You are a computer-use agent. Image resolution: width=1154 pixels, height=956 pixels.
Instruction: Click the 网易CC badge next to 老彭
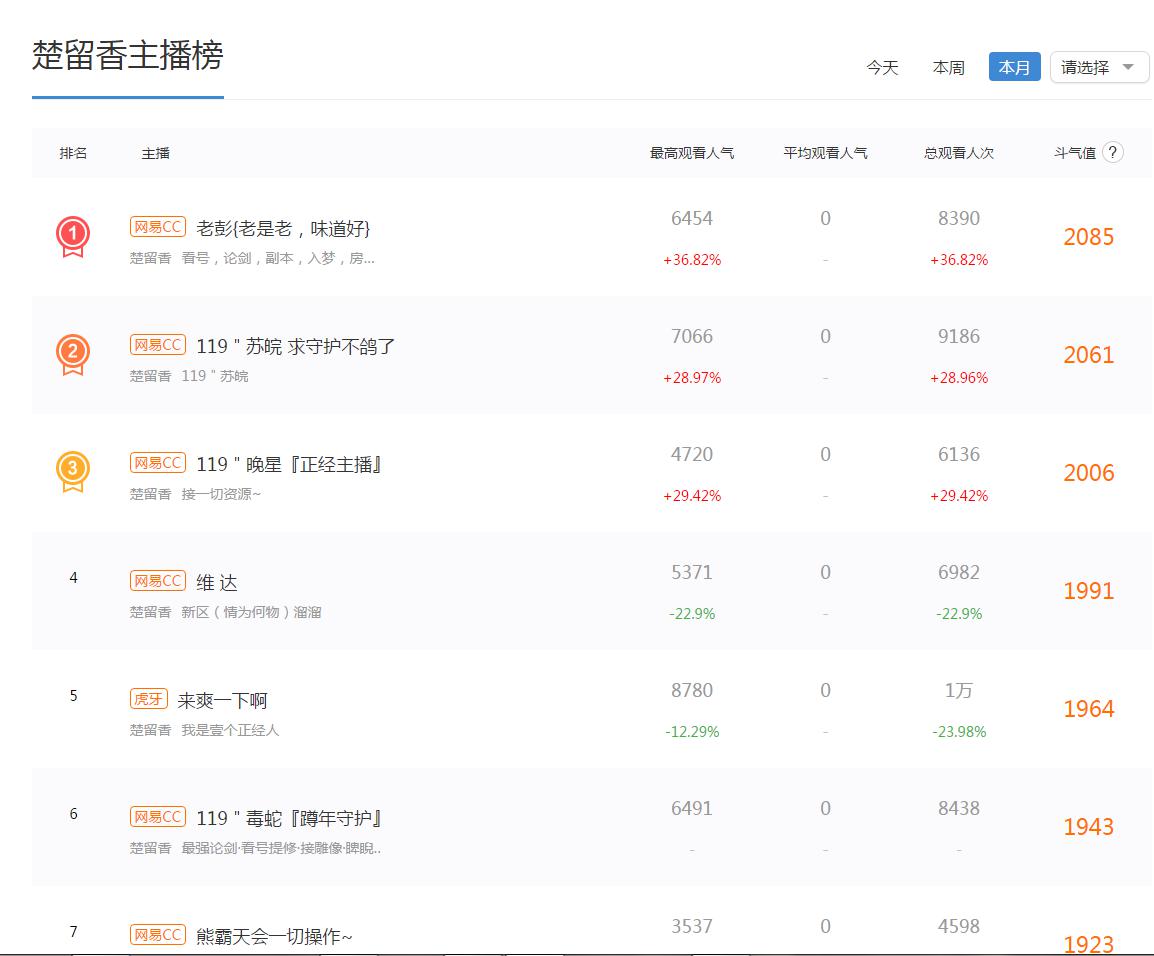pyautogui.click(x=156, y=227)
